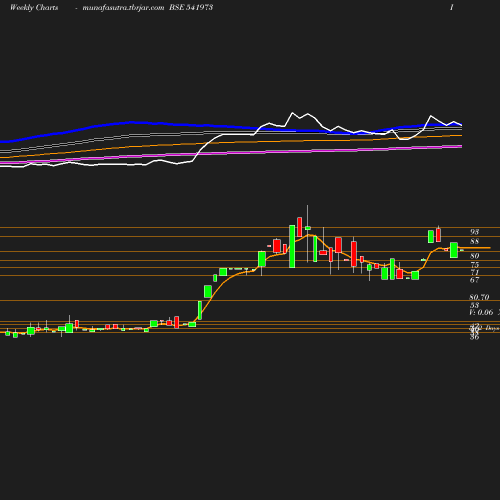Click the last large green candlestick on right
This screenshot has width=500, height=500.
point(454,250)
